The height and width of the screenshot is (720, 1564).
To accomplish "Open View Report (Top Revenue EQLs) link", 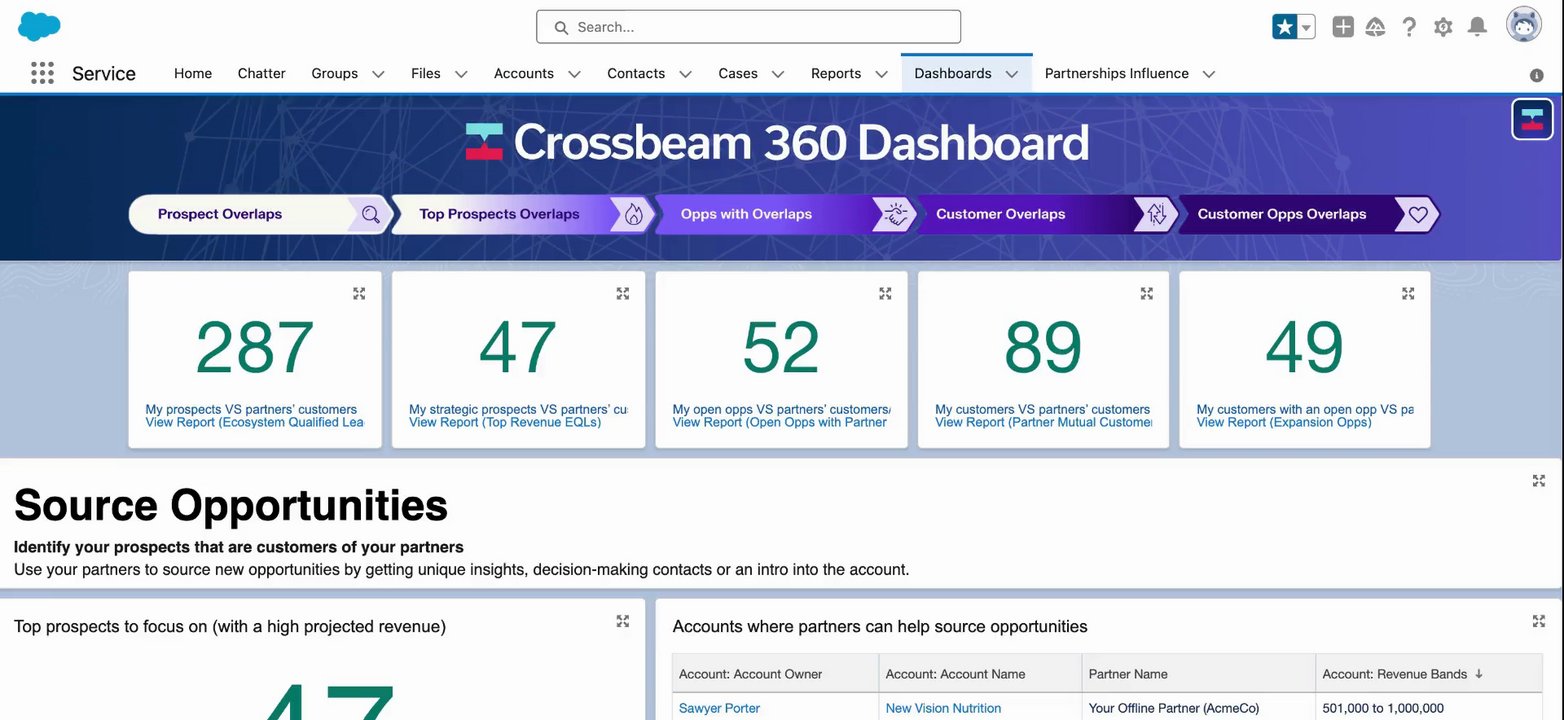I will click(x=505, y=422).
